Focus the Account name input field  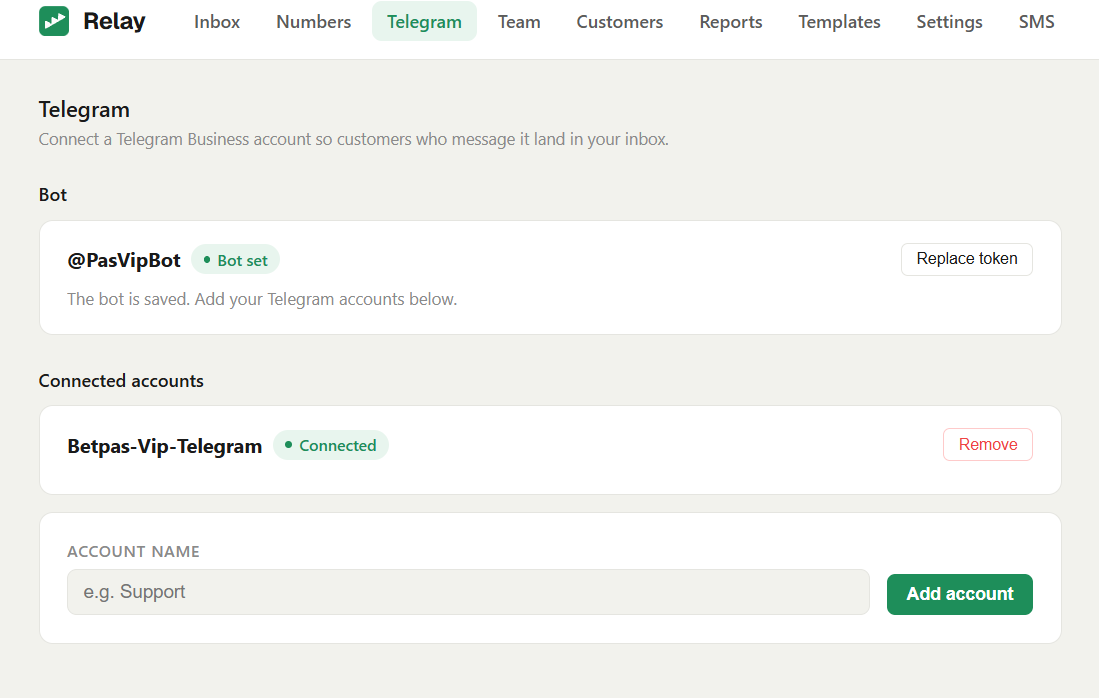pyautogui.click(x=468, y=592)
